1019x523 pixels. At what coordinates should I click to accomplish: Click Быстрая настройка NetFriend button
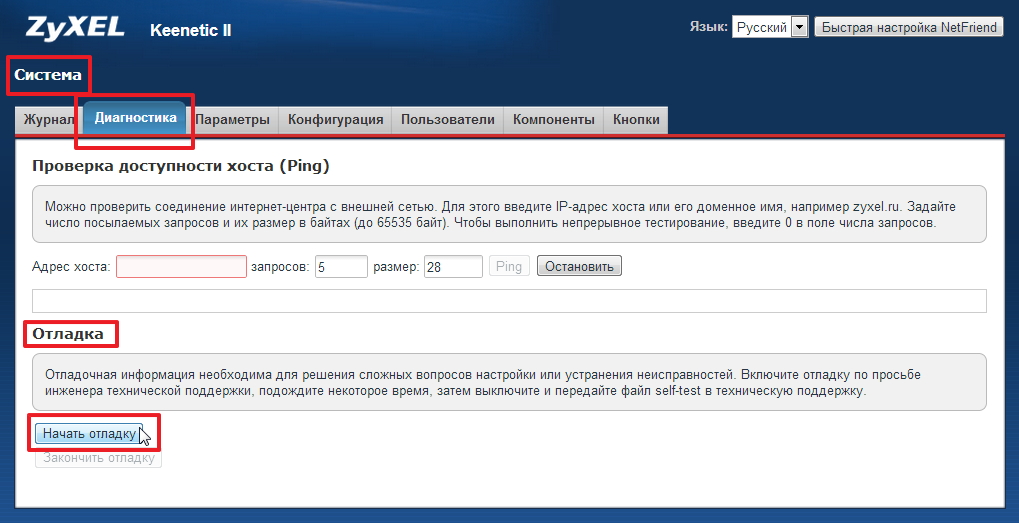coord(908,27)
